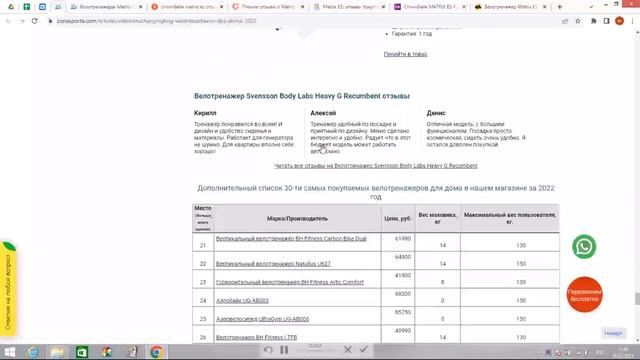Open BH Fitness Carbon Bike Dual link

tap(291, 238)
